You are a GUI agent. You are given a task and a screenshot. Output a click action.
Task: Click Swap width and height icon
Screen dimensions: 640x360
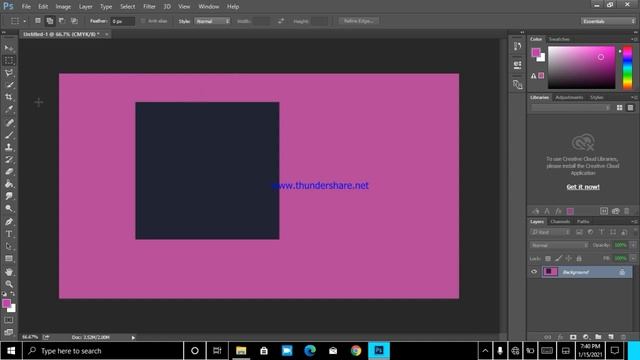click(x=281, y=21)
